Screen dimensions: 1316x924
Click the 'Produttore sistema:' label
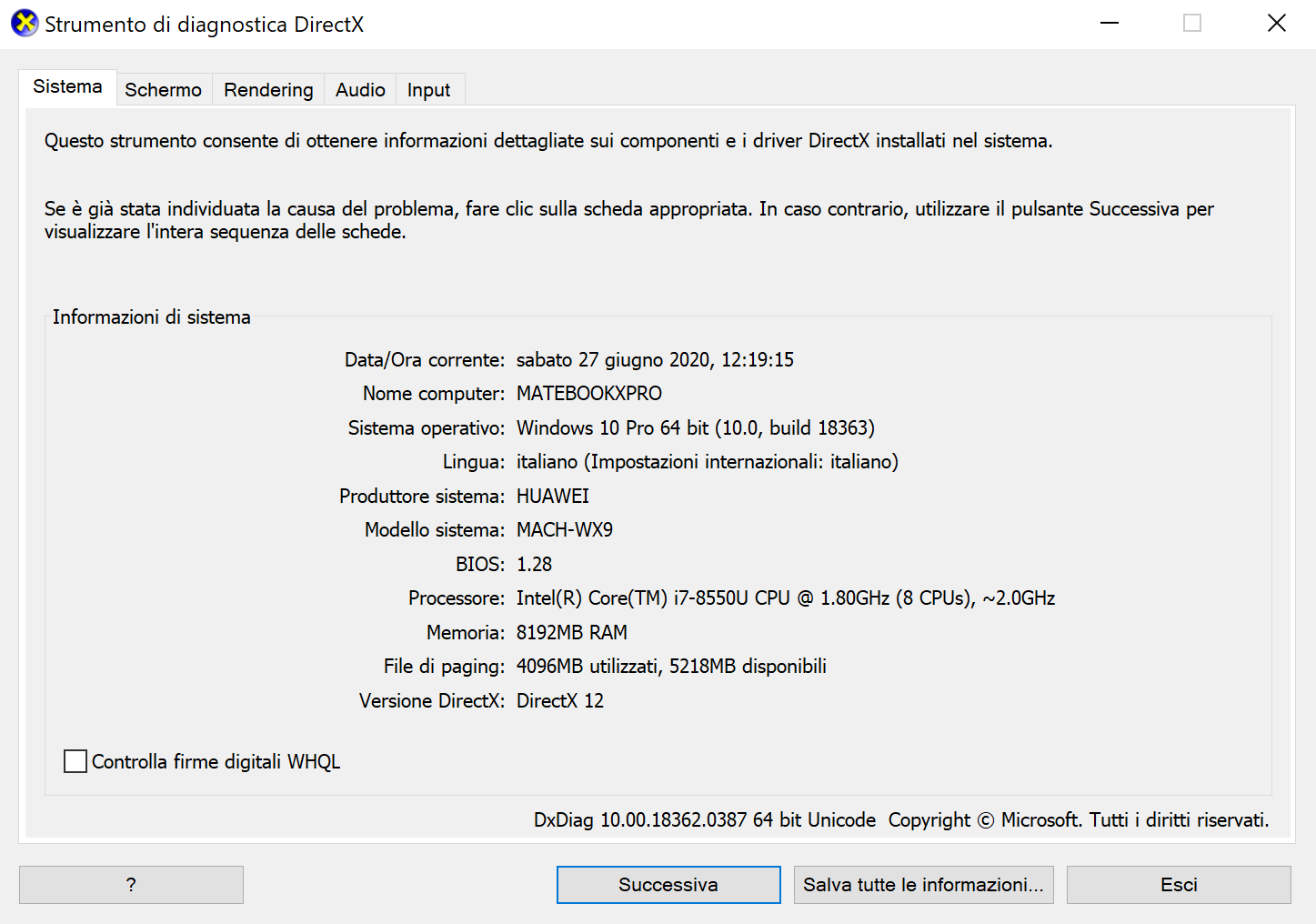[422, 497]
